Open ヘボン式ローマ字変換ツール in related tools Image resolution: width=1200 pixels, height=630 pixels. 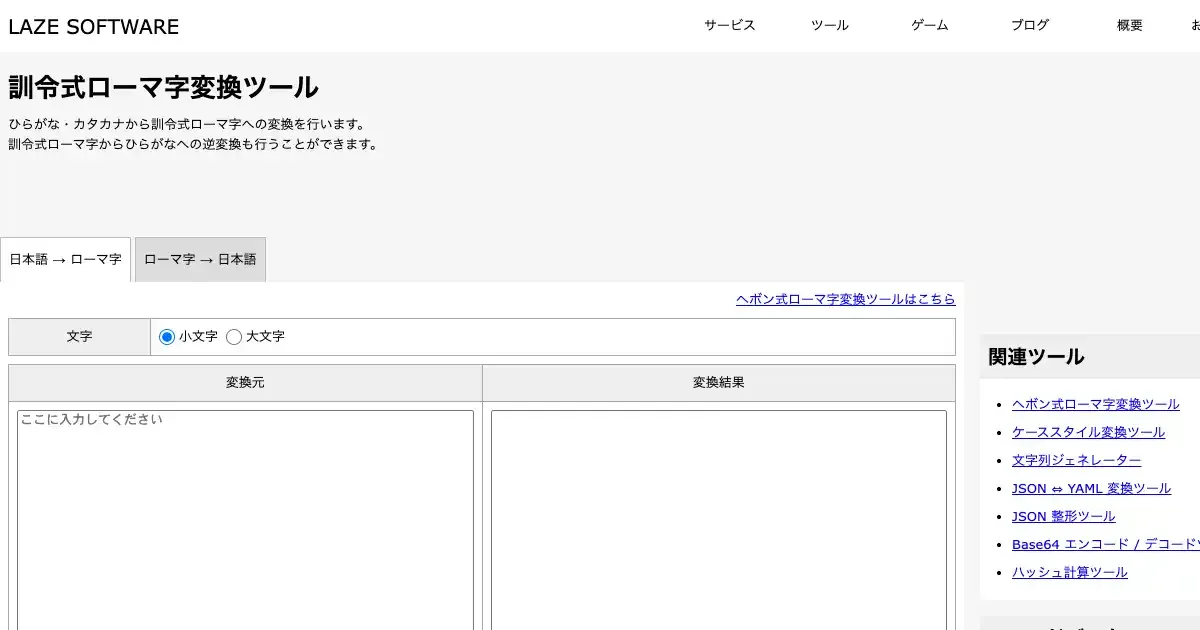(x=1095, y=404)
